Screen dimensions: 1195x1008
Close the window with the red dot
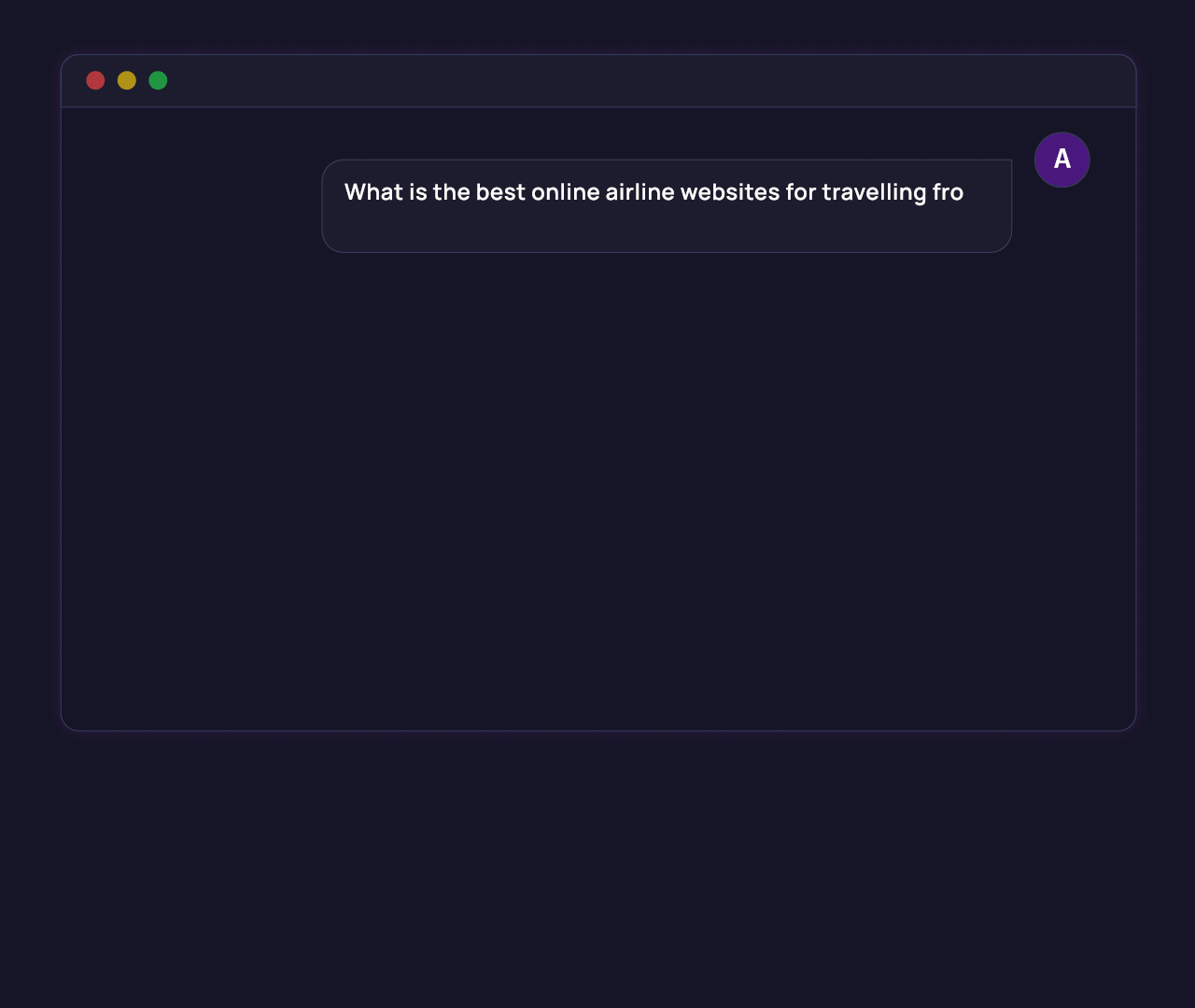click(x=95, y=80)
